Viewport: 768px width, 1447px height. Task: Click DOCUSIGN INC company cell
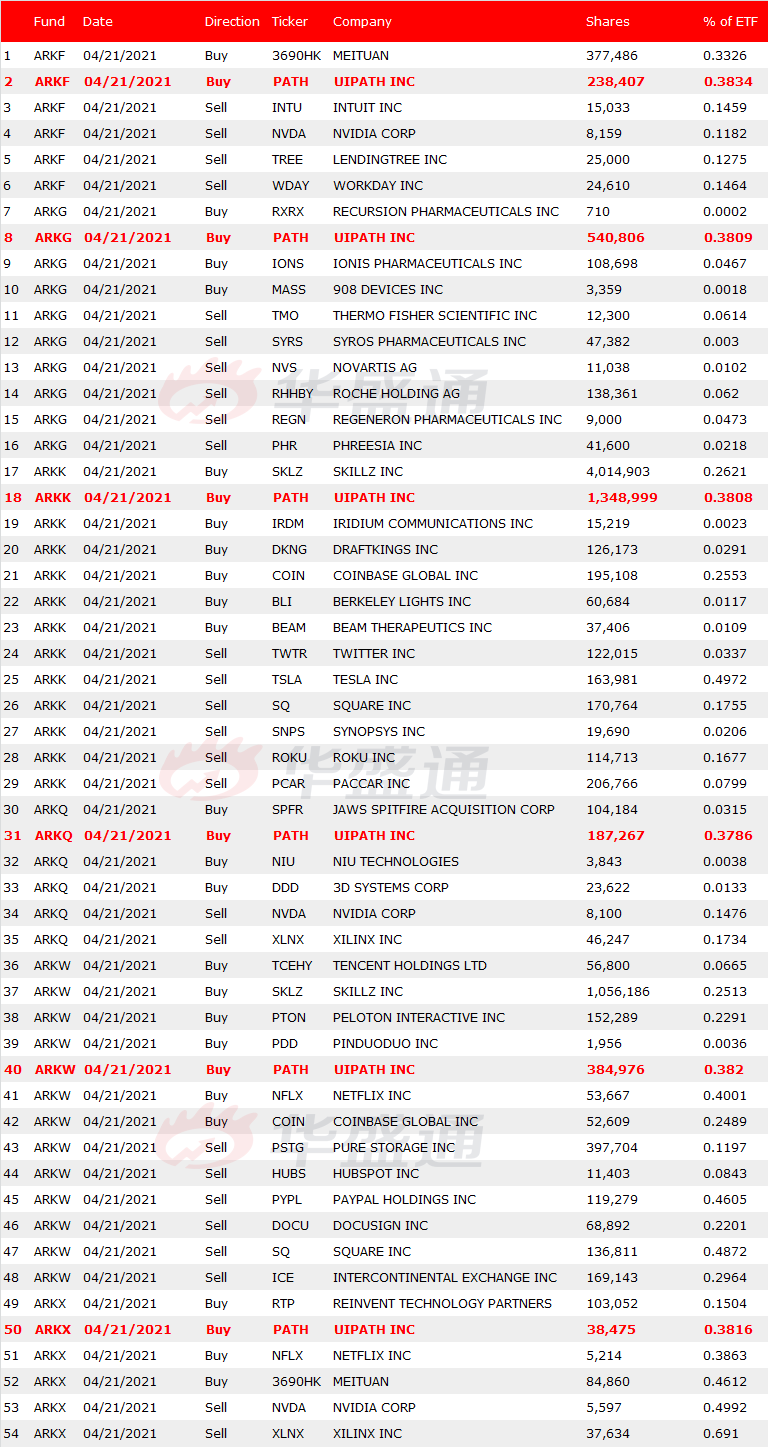click(x=381, y=1225)
